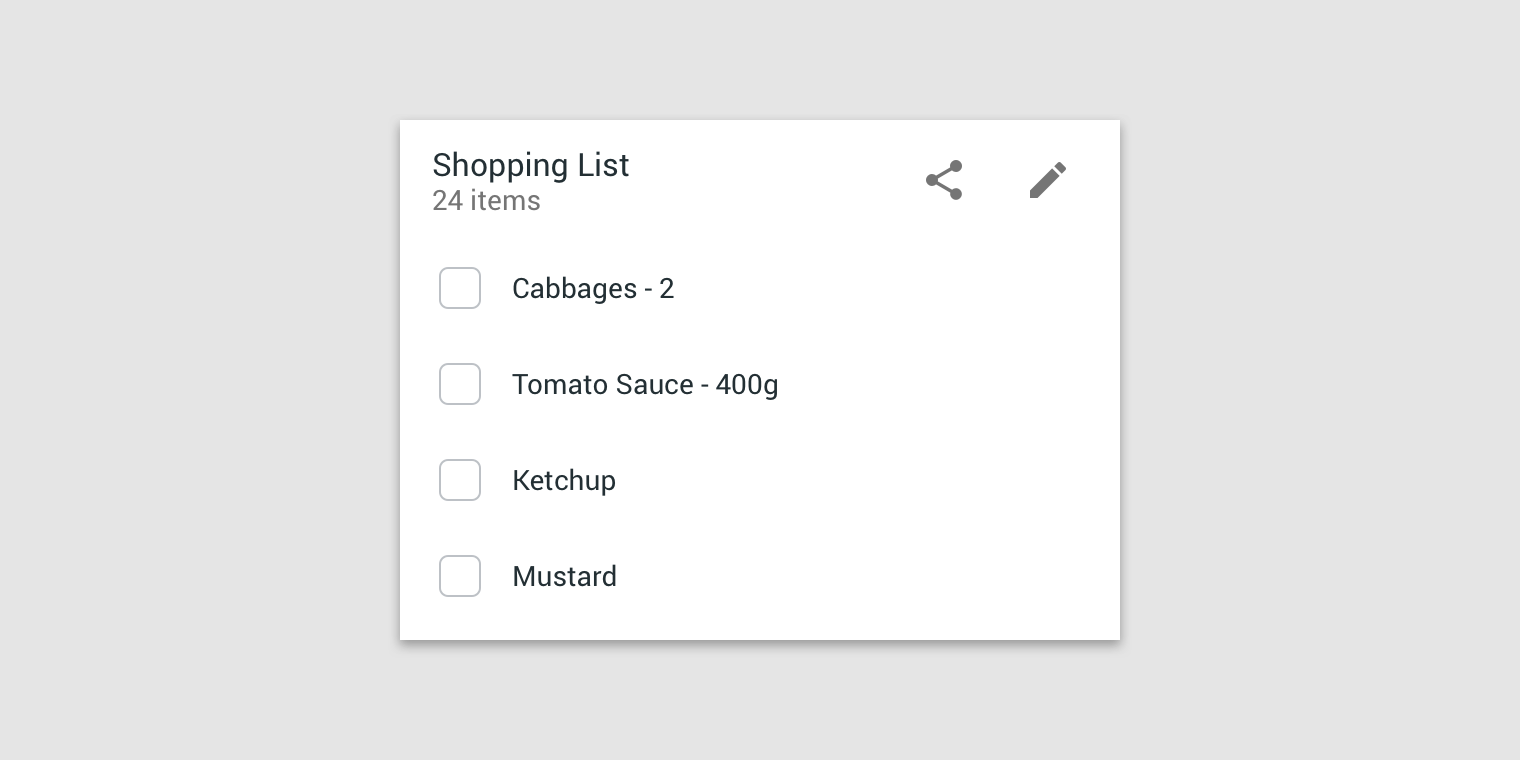The width and height of the screenshot is (1520, 760).
Task: Select the "Tomato Sauce - 400g" item label
Action: click(645, 385)
